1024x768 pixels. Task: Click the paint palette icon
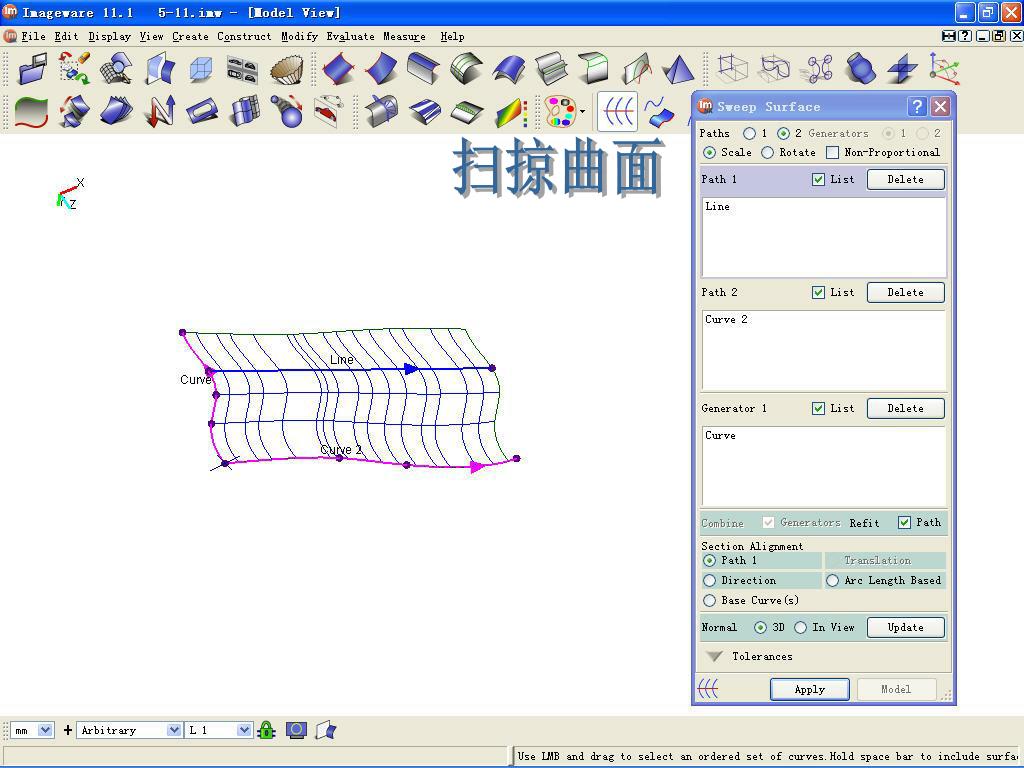click(x=560, y=112)
